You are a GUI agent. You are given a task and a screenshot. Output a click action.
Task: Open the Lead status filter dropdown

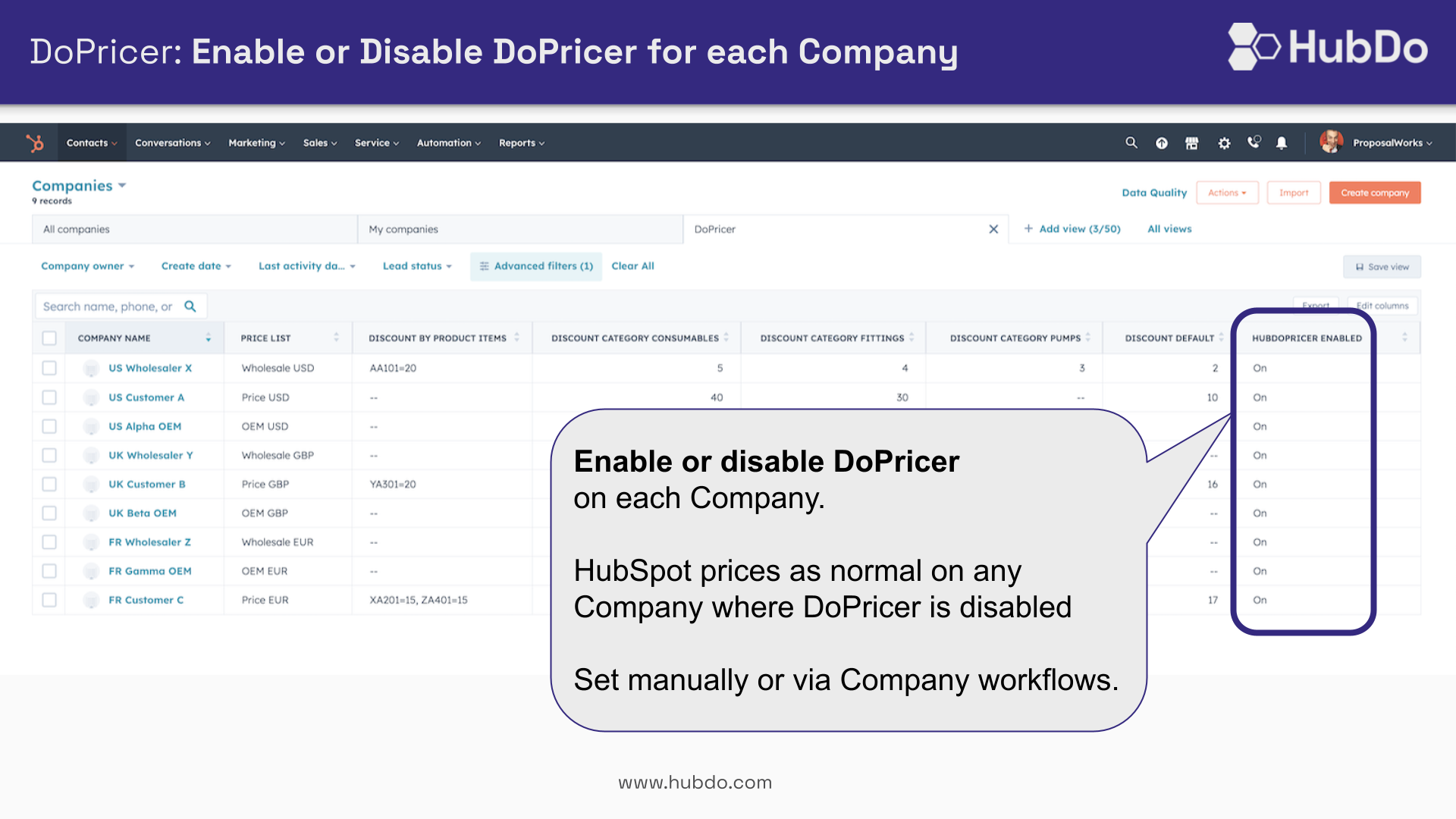tap(417, 266)
